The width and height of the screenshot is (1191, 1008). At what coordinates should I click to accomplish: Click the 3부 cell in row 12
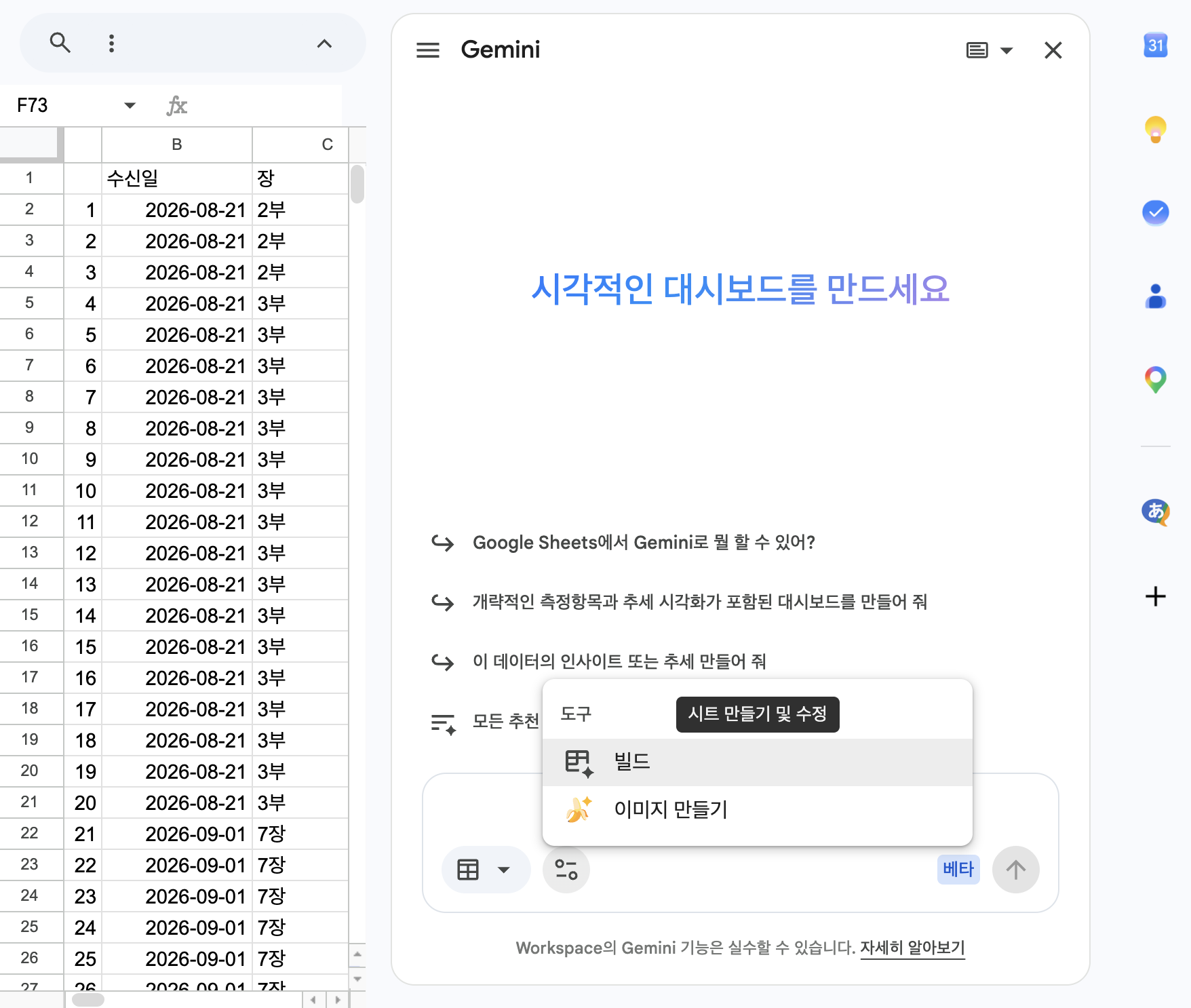pyautogui.click(x=300, y=522)
